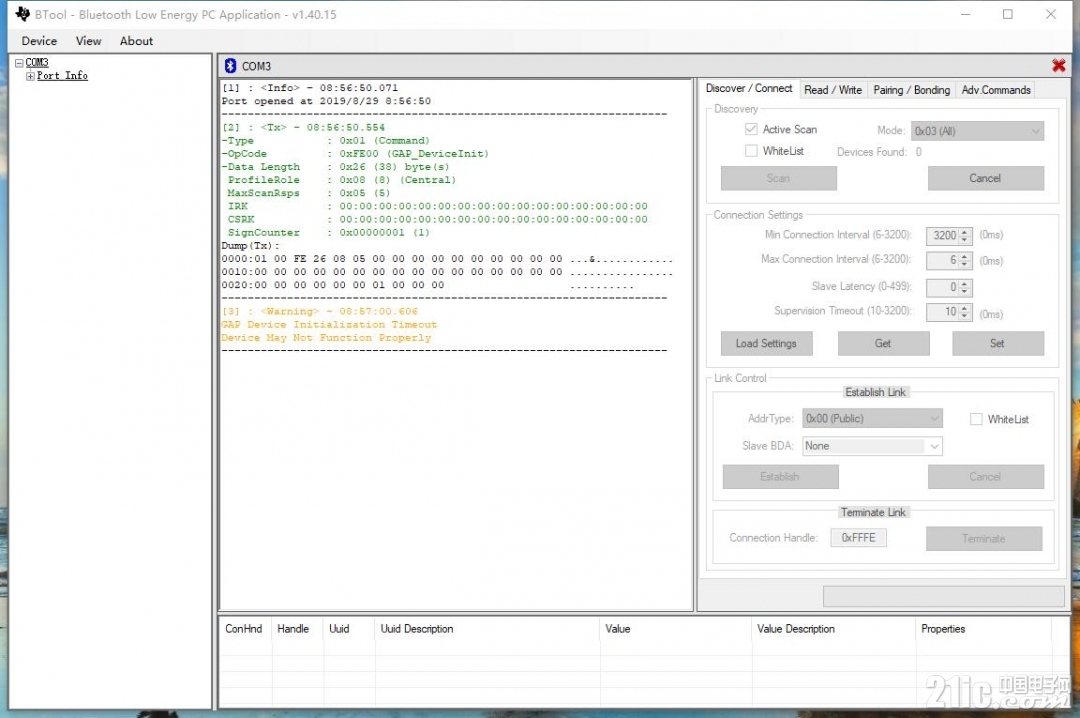This screenshot has height=718, width=1080.
Task: Decrease Max Connection Interval with down arrow
Action: point(964,265)
